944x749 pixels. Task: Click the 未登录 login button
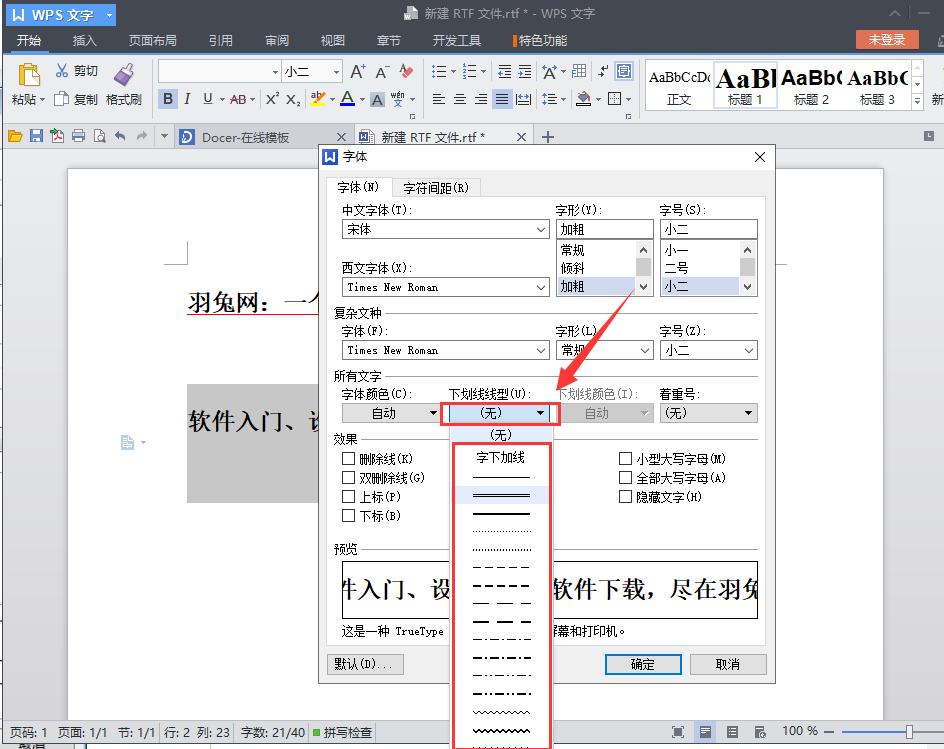[x=887, y=40]
